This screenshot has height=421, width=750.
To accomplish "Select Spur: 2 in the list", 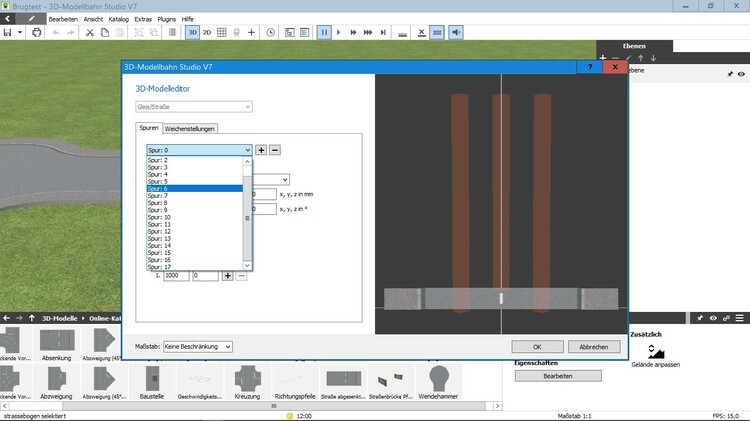I will [x=195, y=160].
